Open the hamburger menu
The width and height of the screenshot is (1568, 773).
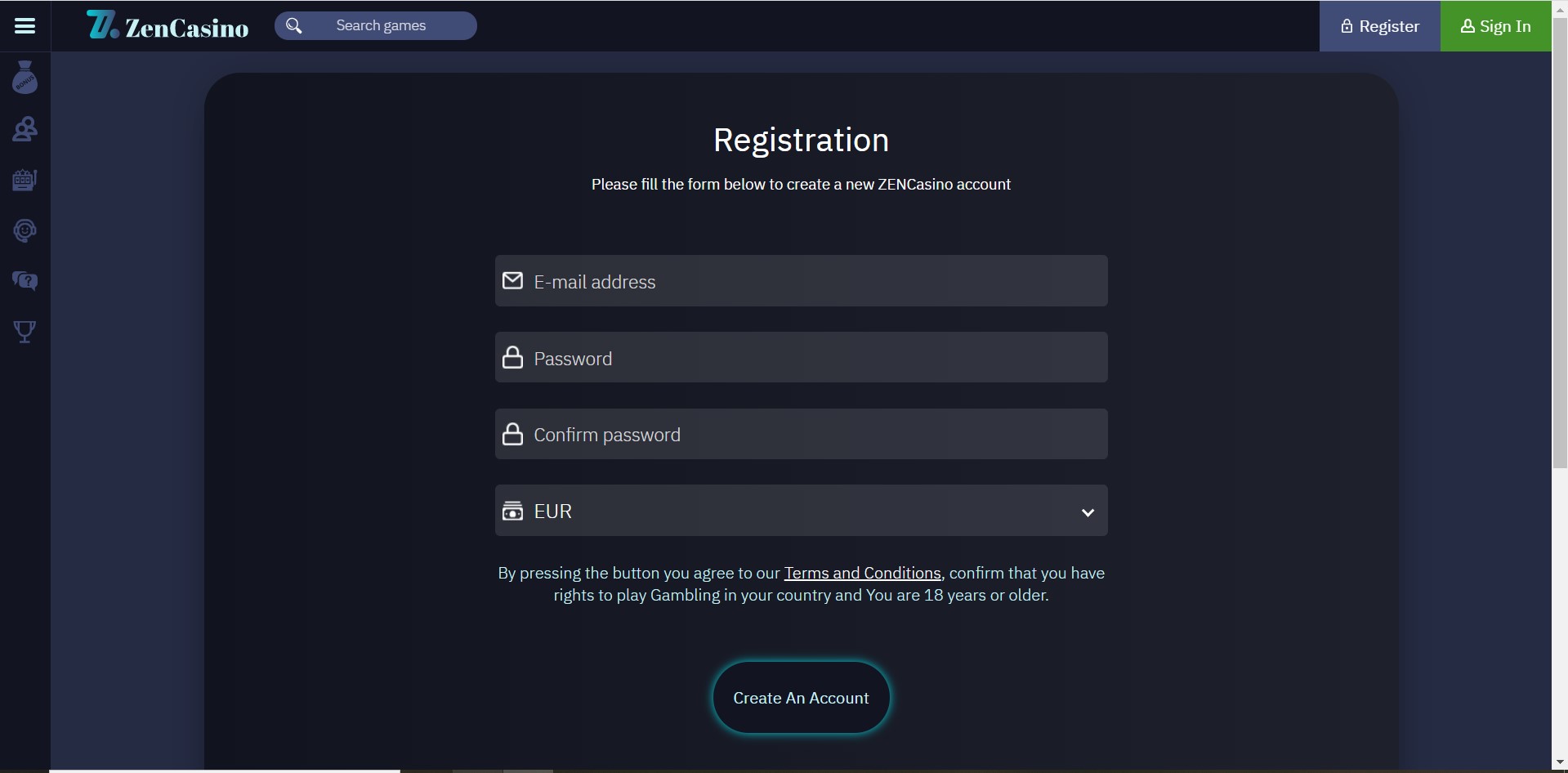click(x=25, y=26)
